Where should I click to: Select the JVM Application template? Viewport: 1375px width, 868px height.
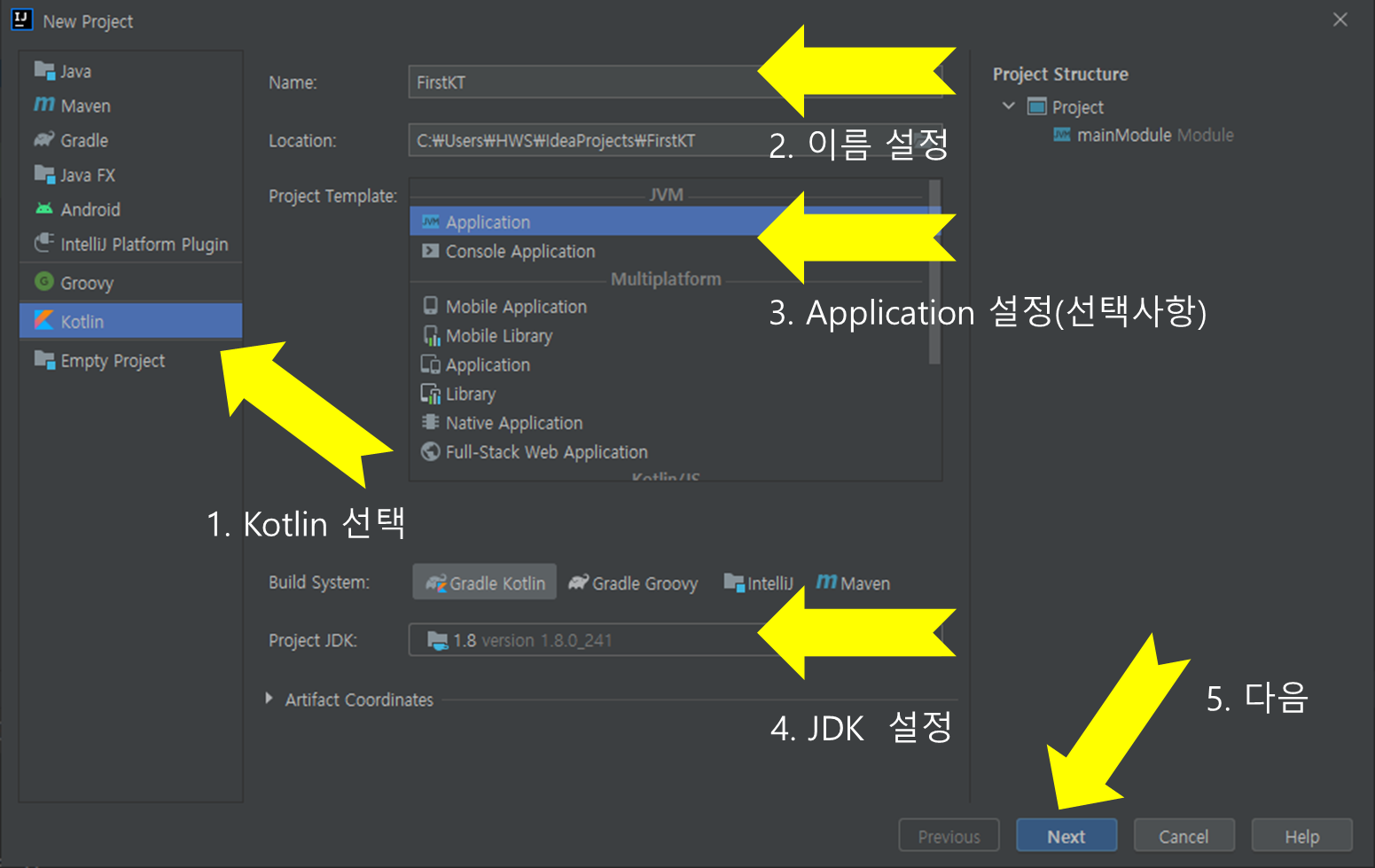click(669, 222)
